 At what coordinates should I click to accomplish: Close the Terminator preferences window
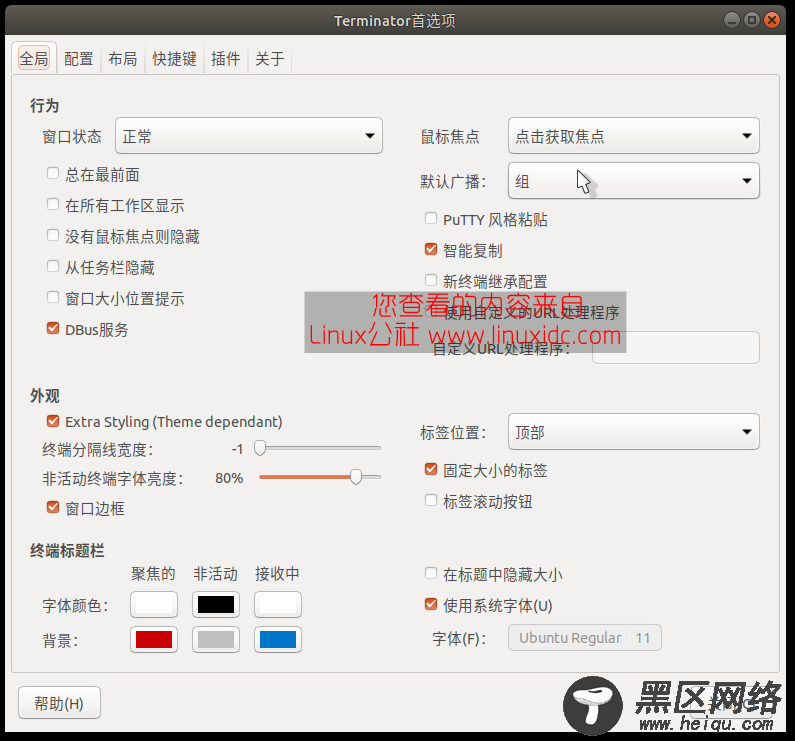point(772,20)
